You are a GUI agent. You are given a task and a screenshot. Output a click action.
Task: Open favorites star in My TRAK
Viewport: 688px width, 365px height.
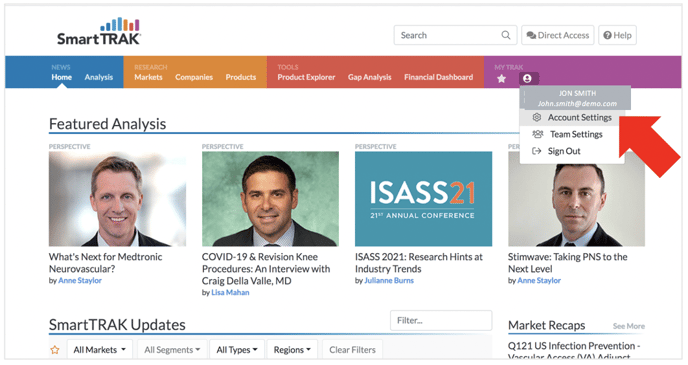point(502,79)
